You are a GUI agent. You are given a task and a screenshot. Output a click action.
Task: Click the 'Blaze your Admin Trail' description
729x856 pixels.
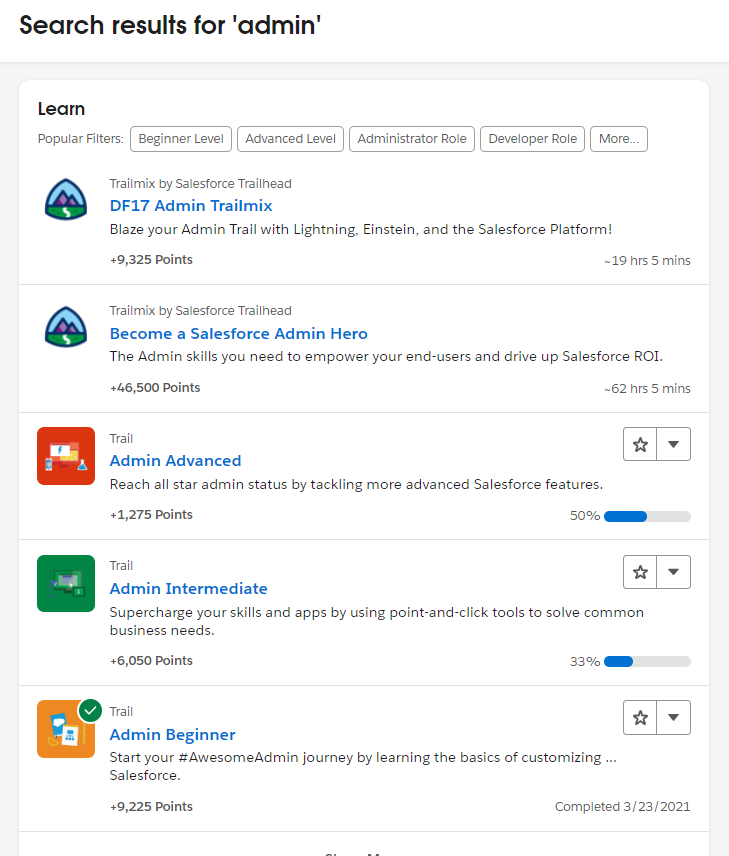[361, 229]
